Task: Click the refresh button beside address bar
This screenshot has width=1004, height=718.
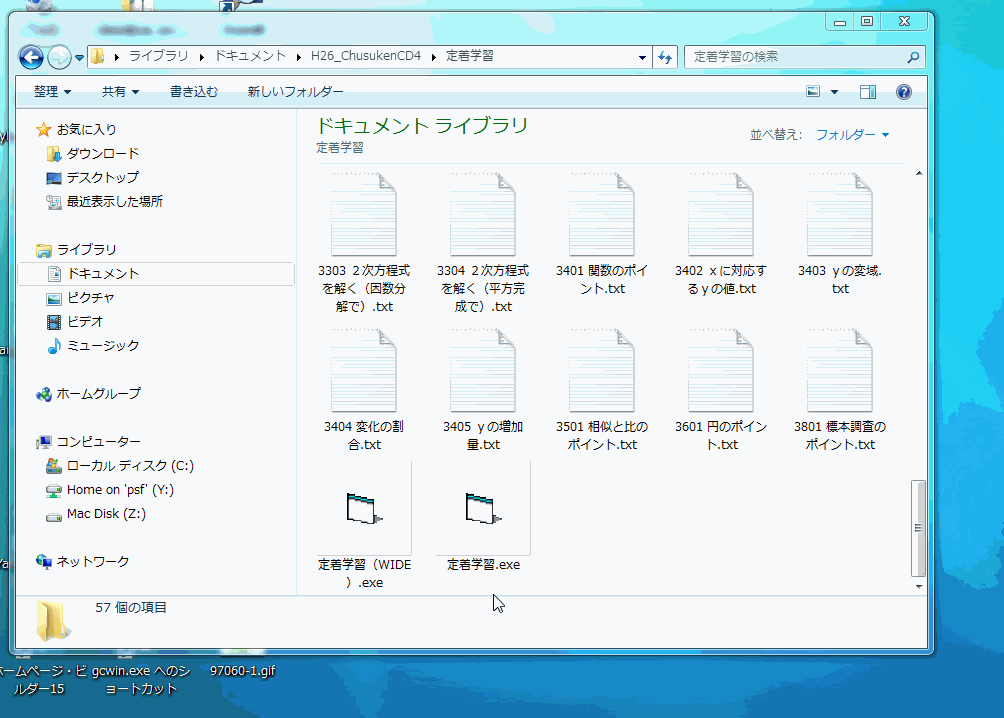Action: (x=666, y=57)
